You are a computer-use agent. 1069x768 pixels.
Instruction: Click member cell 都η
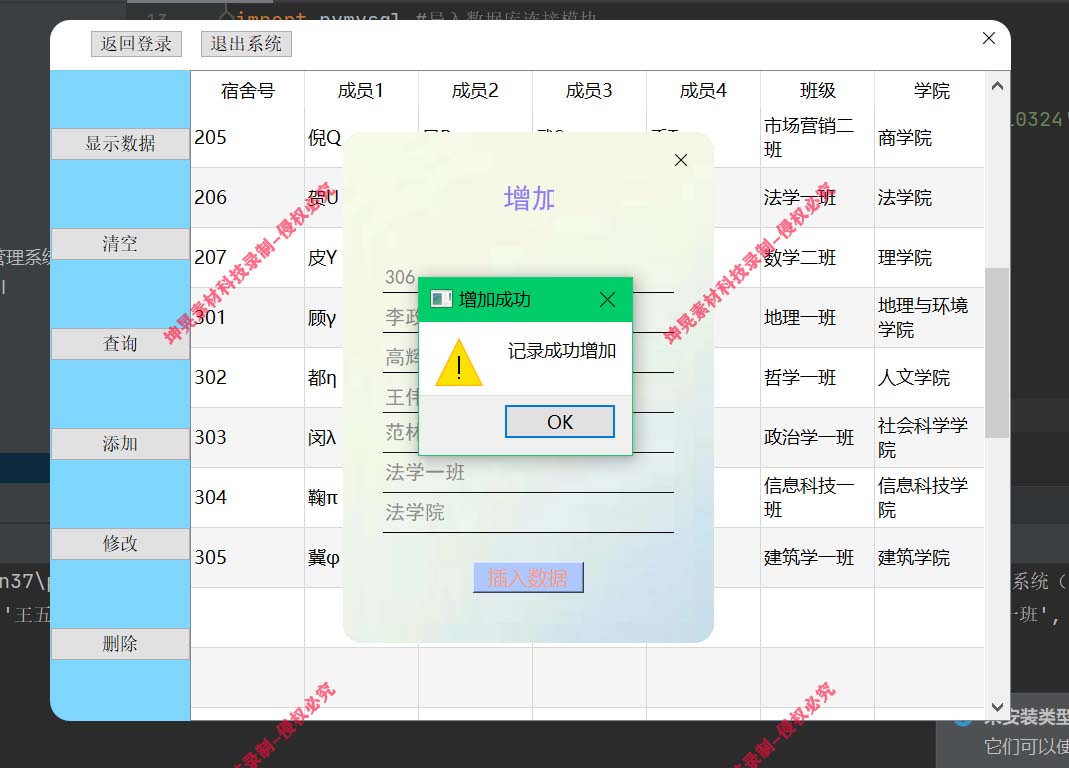coord(324,378)
